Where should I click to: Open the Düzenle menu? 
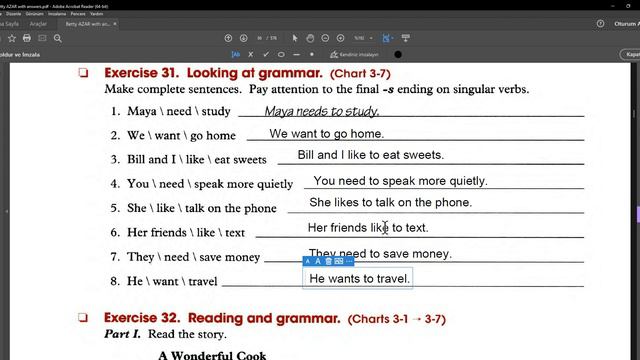[x=13, y=14]
